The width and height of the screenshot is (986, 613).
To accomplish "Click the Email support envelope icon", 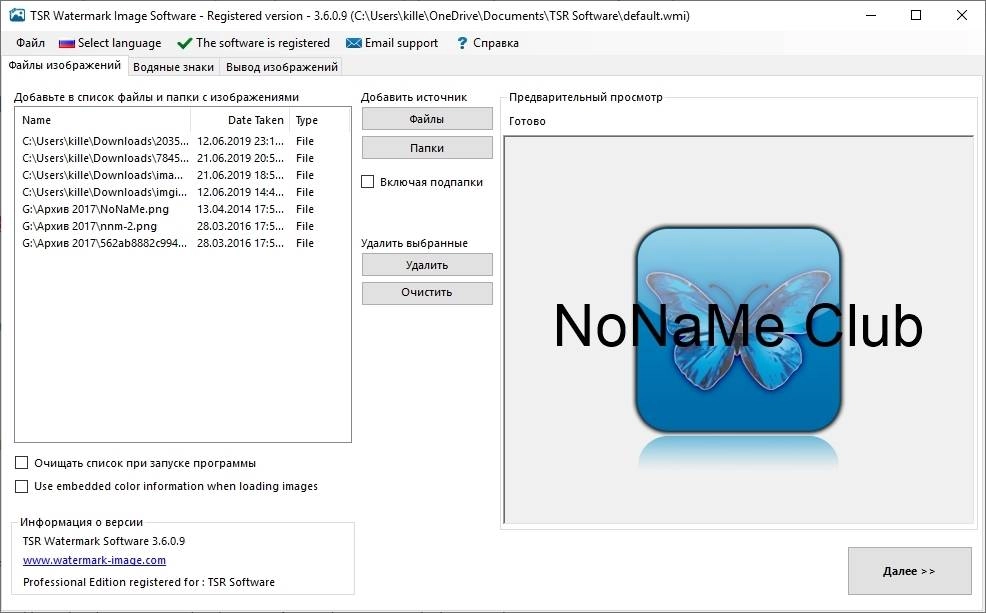I will (x=353, y=43).
